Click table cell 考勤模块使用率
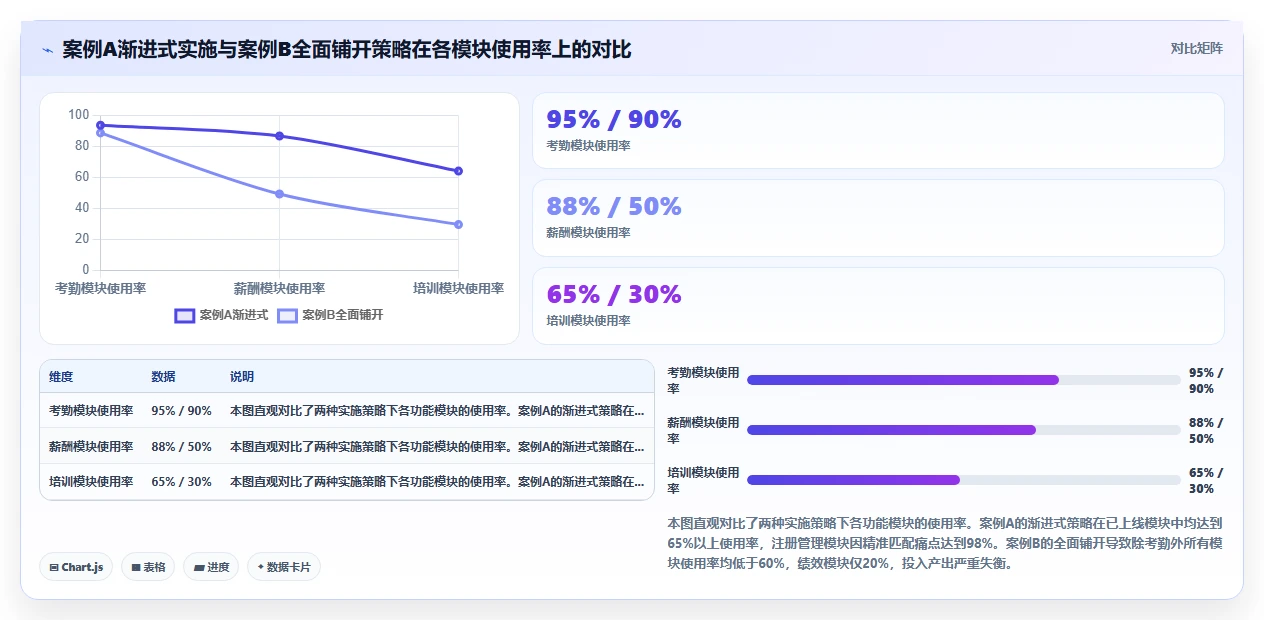Screen dimensions: 1264x620 pyautogui.click(x=91, y=410)
